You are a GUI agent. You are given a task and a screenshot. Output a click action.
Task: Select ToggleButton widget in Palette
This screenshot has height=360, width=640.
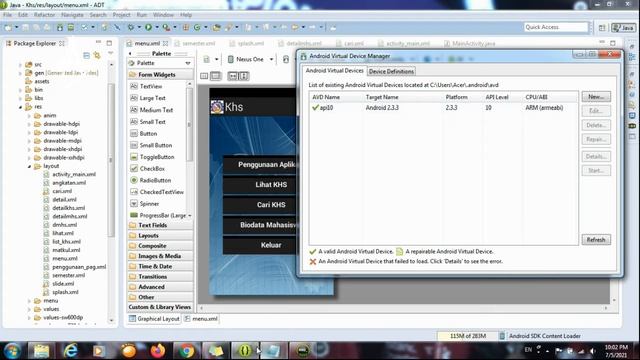click(157, 157)
